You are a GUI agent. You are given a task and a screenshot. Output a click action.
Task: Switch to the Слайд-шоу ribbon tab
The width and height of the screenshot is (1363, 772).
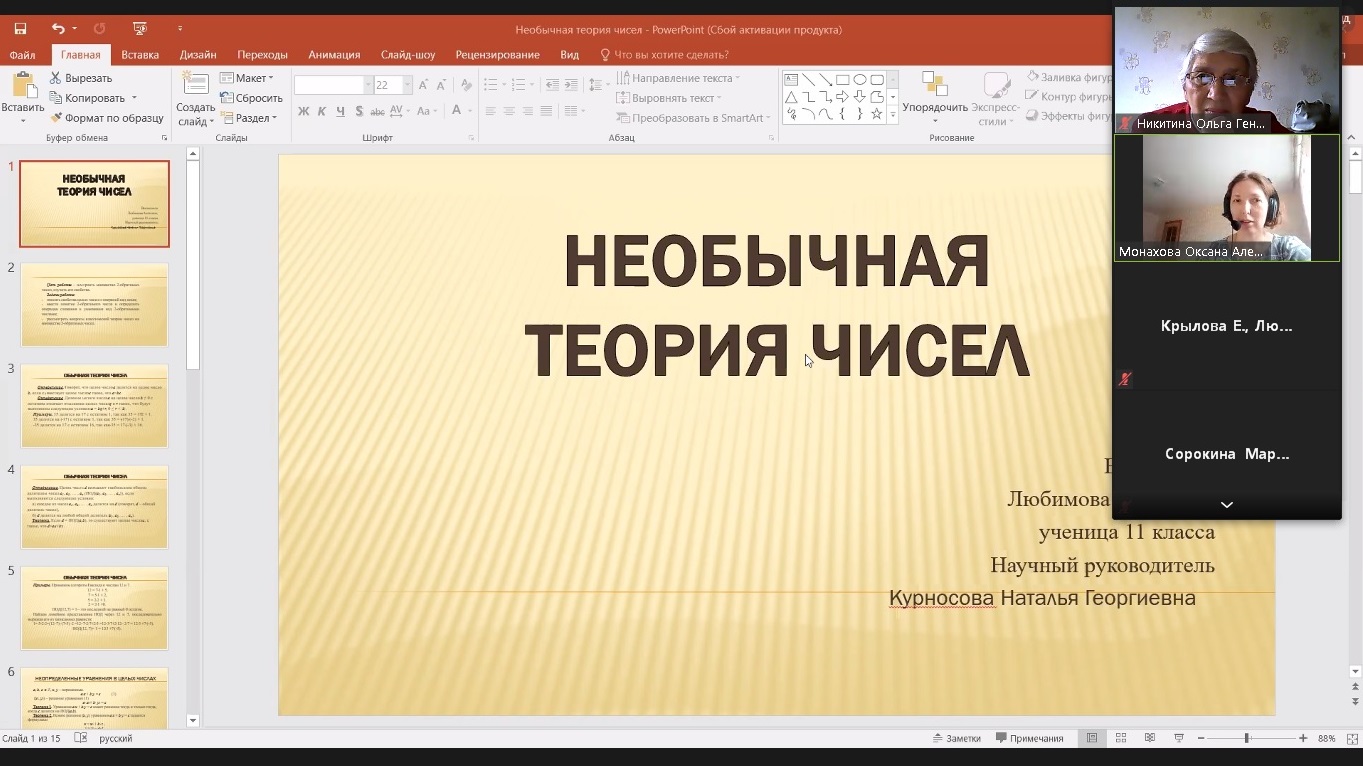(x=408, y=55)
